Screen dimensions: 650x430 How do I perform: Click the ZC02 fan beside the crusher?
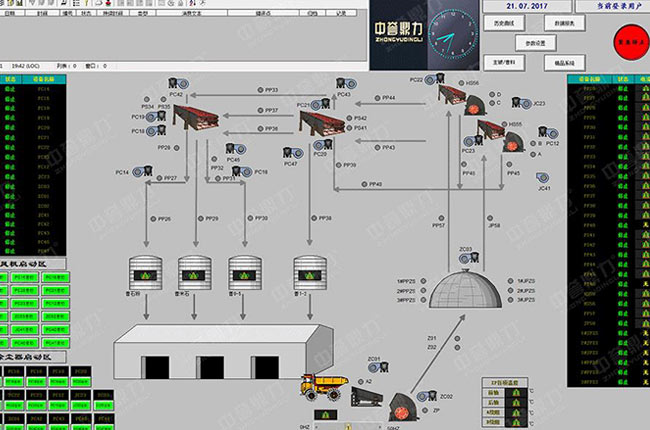419,397
